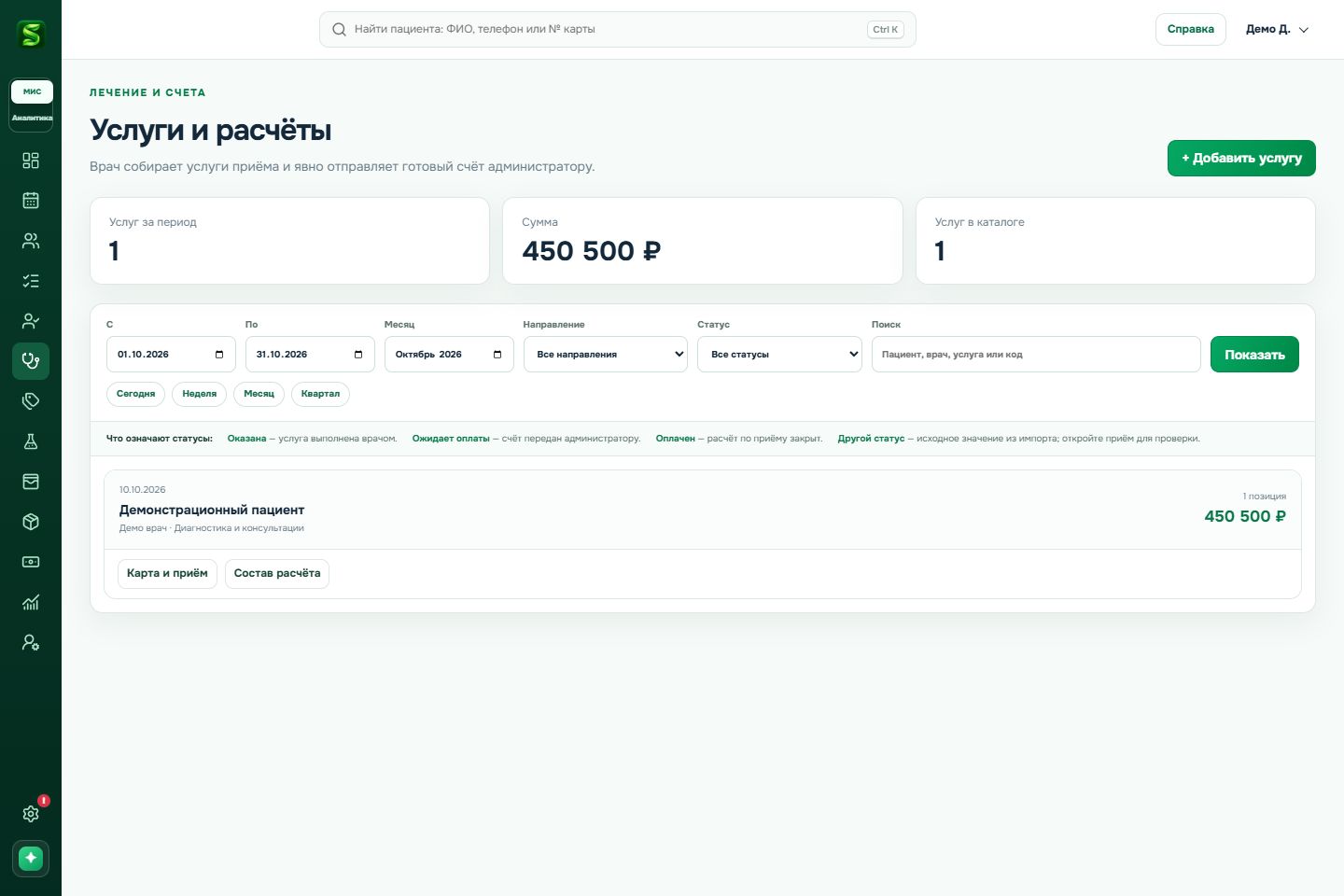Open Карта и приём for demo patient
Image resolution: width=1344 pixels, height=896 pixels.
tap(167, 573)
